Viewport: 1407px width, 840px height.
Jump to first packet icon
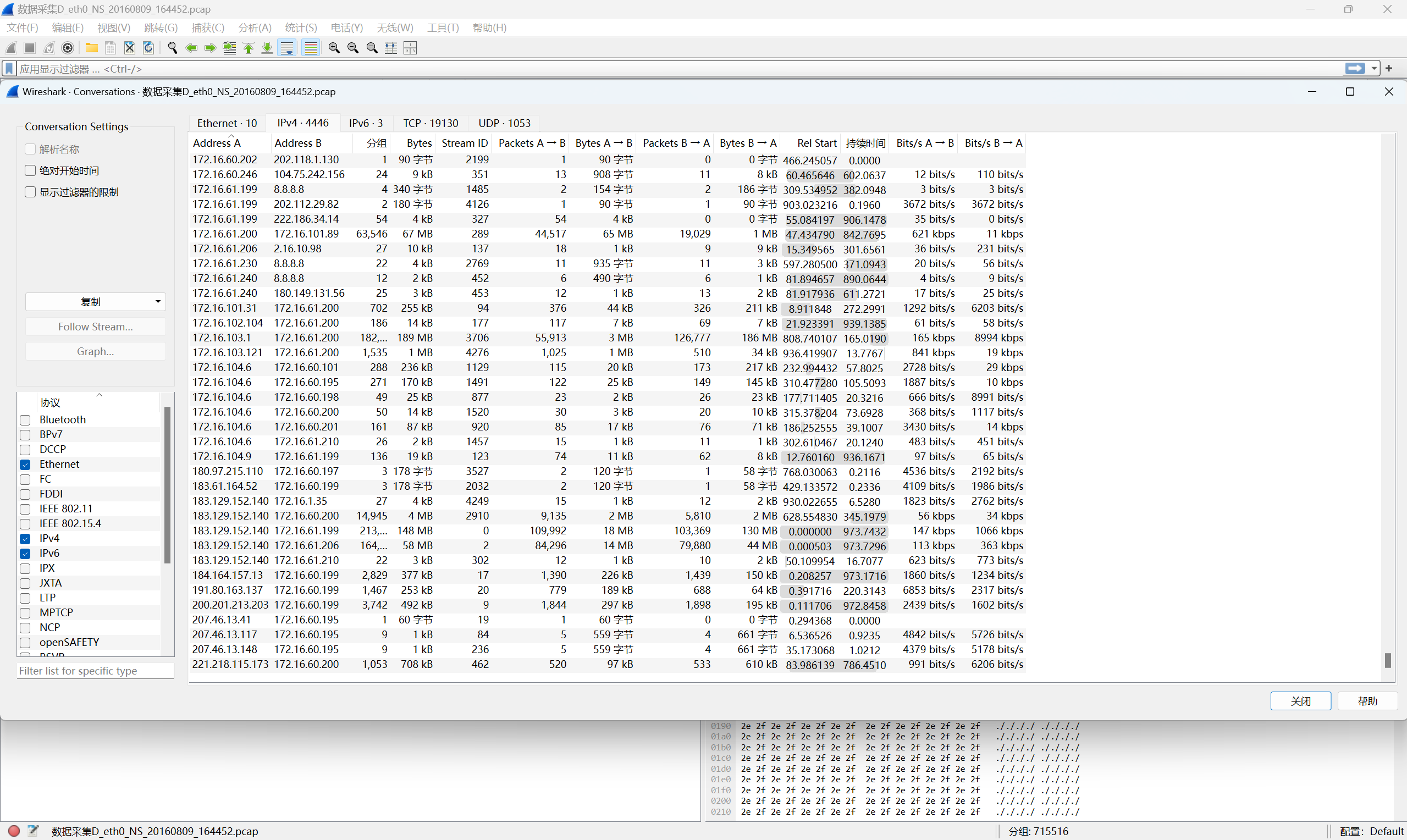[x=249, y=48]
